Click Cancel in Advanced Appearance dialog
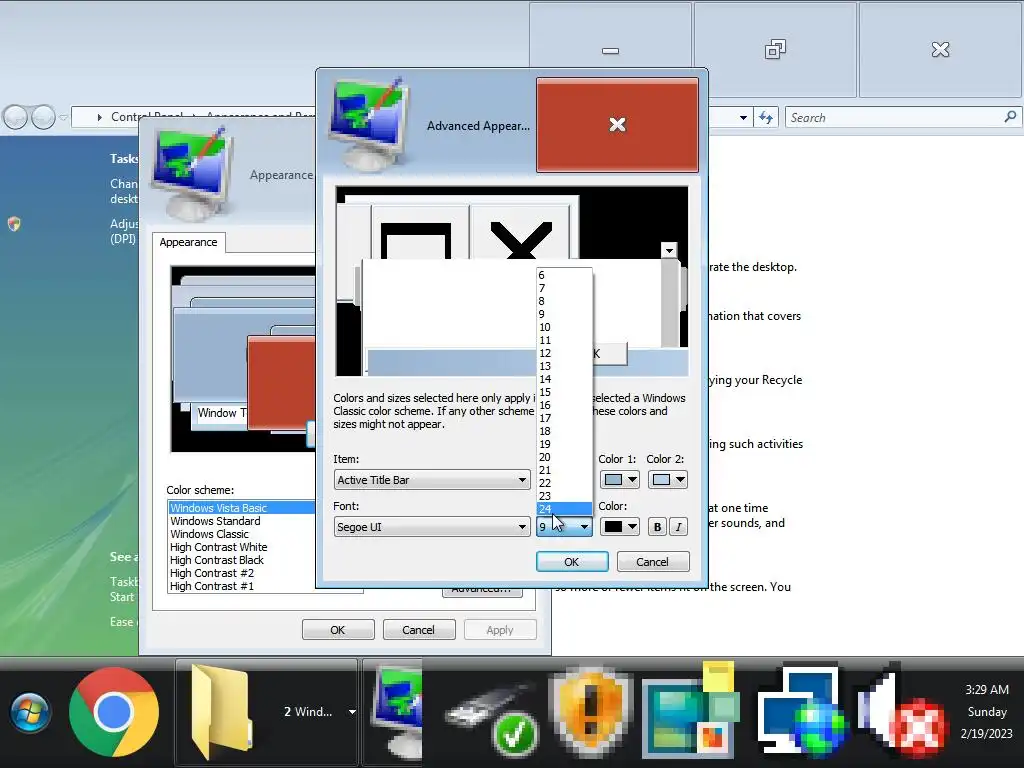The height and width of the screenshot is (768, 1024). 652,562
